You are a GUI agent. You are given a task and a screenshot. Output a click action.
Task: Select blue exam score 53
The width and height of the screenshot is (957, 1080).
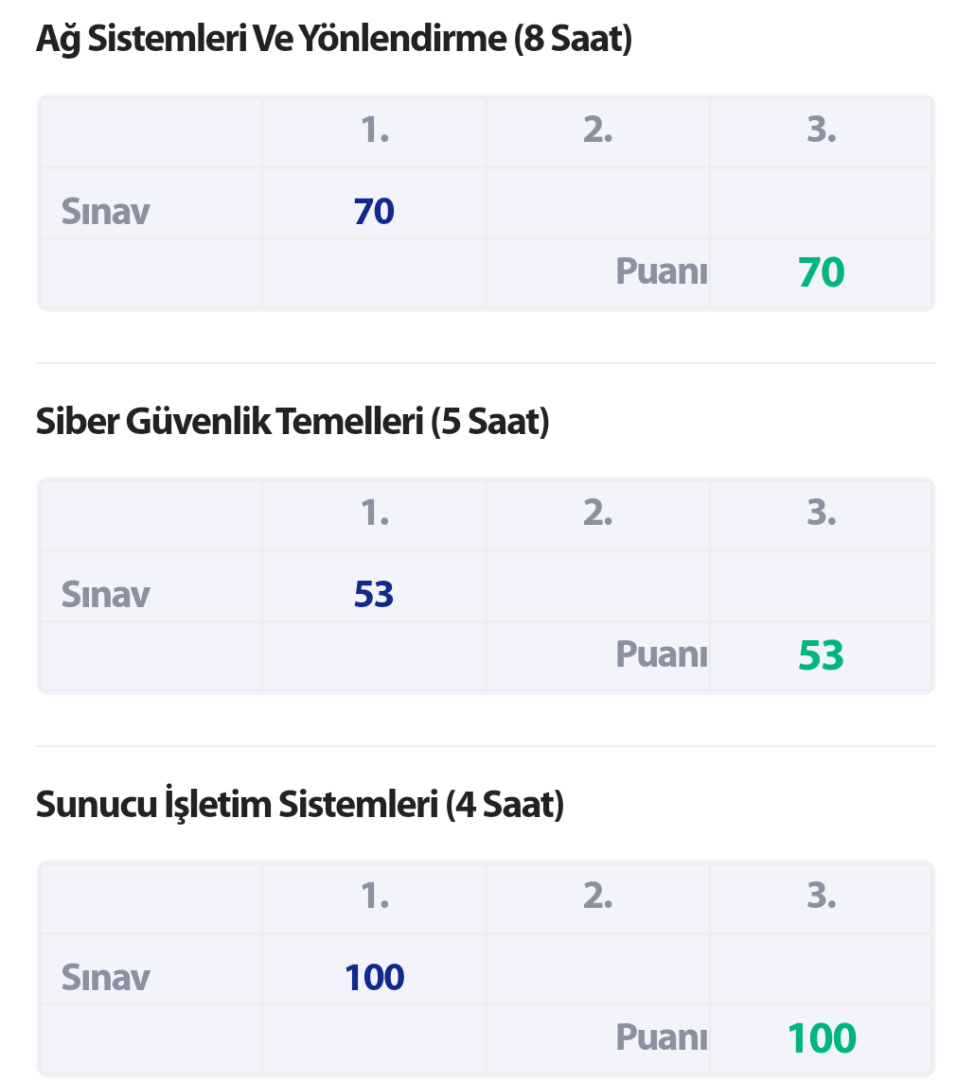tap(374, 595)
